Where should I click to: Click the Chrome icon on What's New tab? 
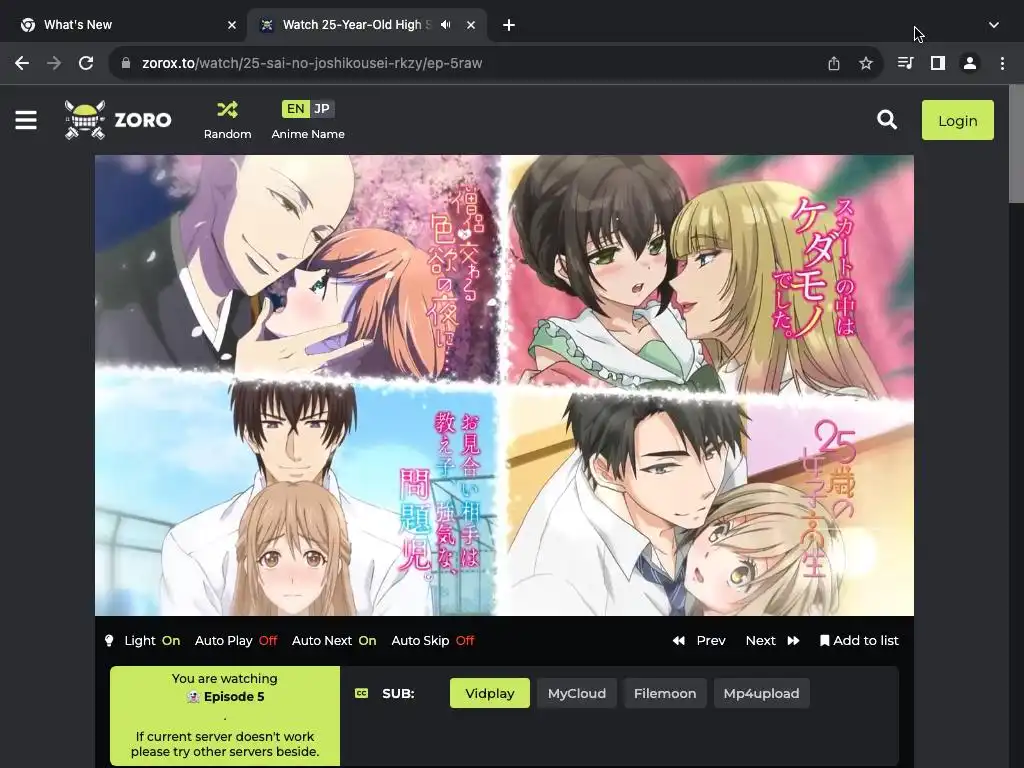tap(27, 25)
